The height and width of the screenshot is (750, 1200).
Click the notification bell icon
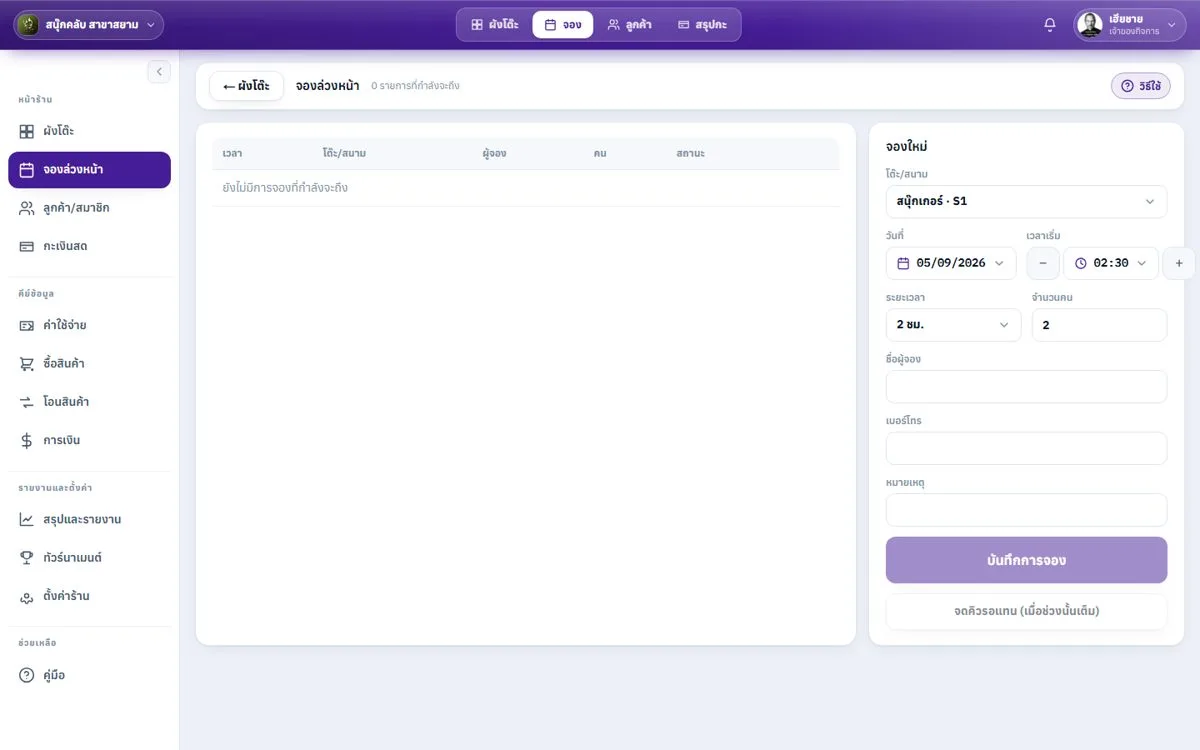point(1049,25)
